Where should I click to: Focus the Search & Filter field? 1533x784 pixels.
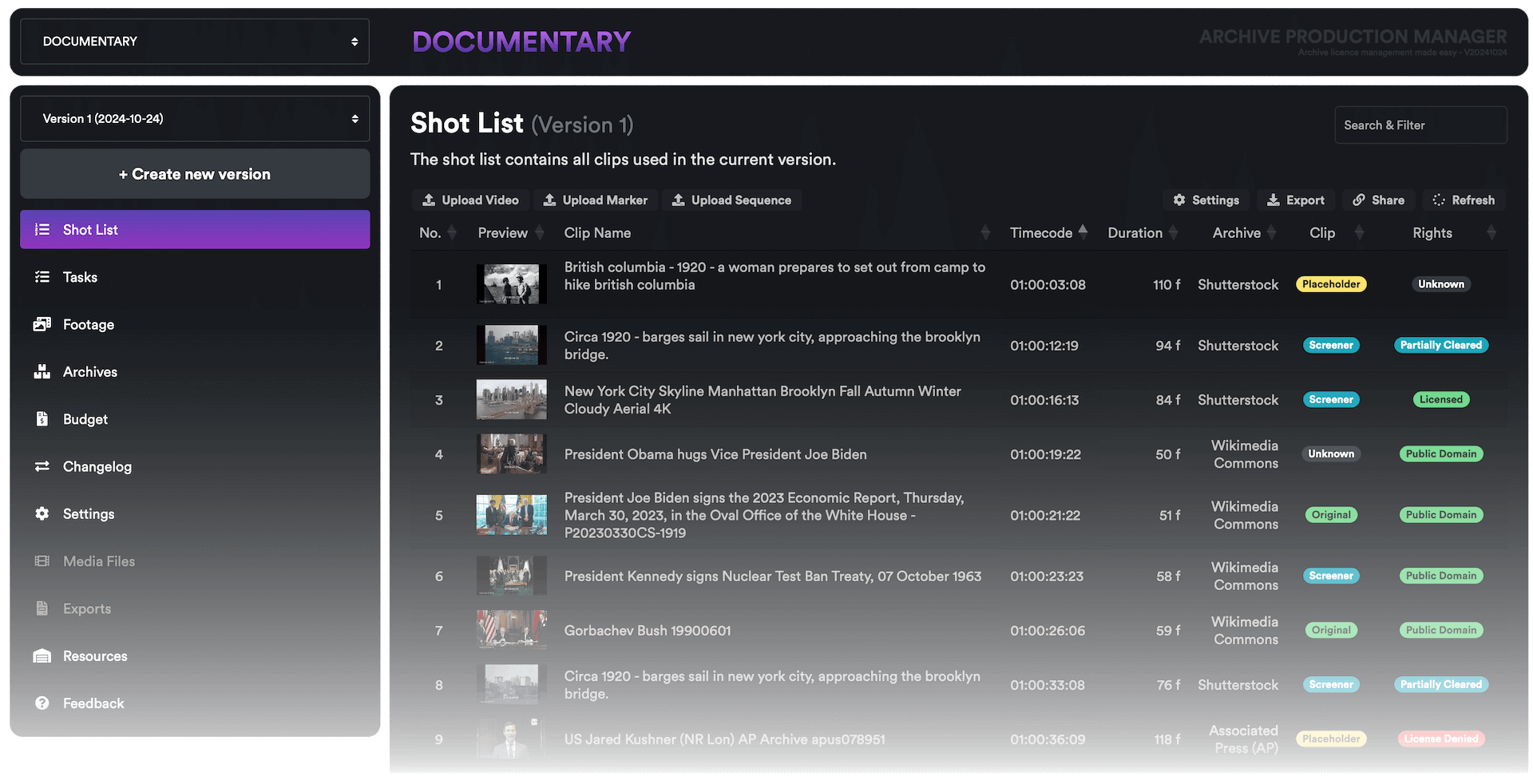(x=1420, y=125)
